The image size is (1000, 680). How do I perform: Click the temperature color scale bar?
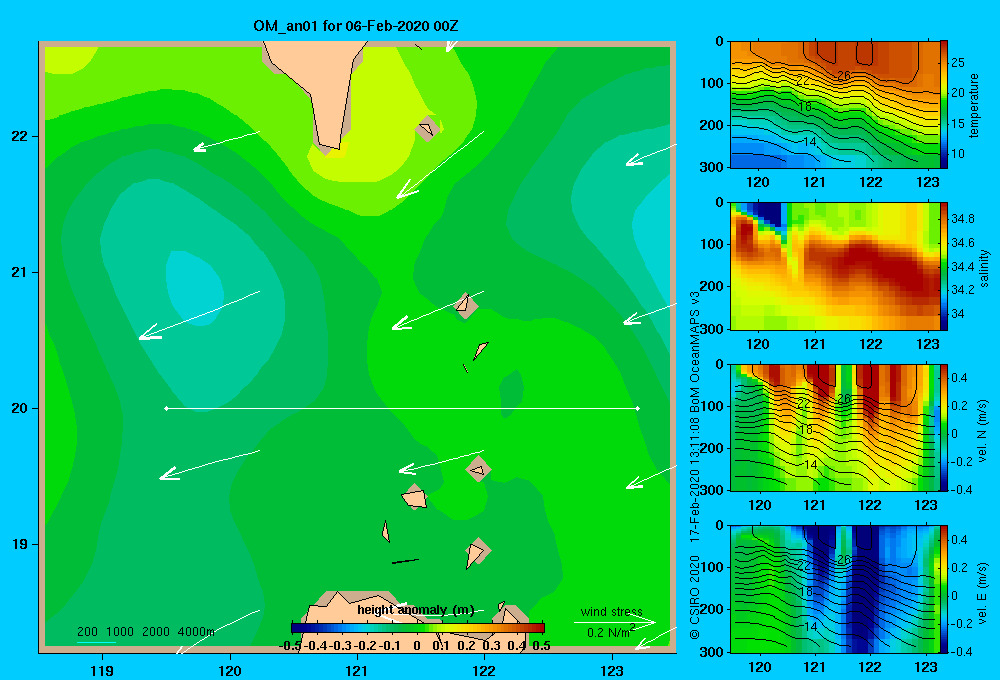tap(944, 105)
